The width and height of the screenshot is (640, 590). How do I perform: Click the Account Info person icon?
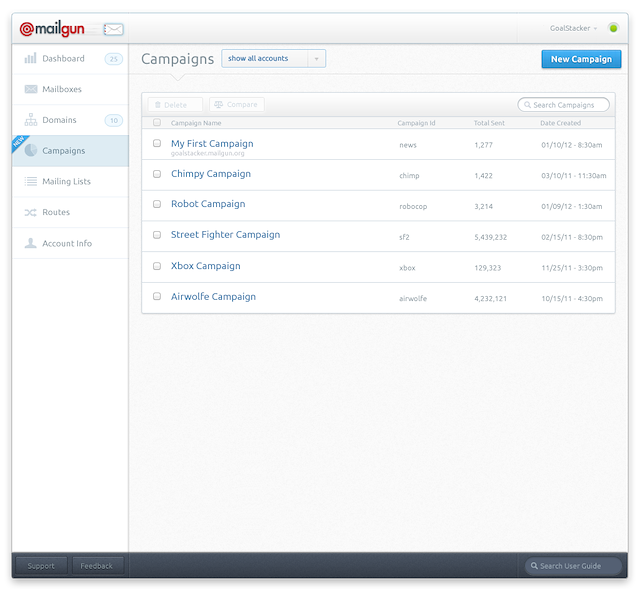(31, 243)
